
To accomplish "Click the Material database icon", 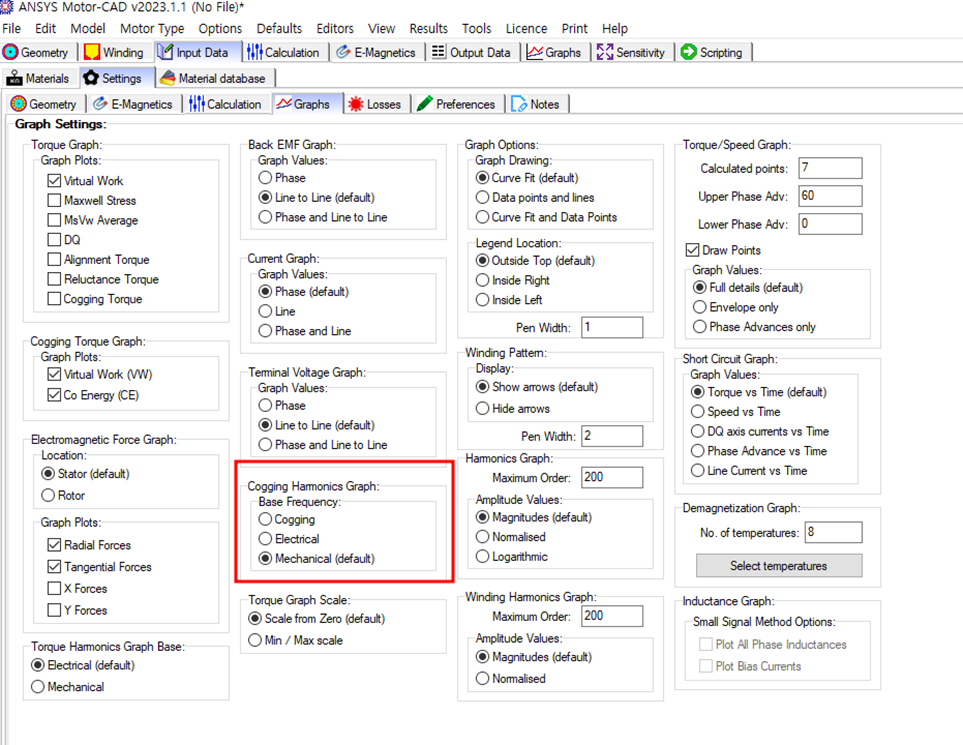I will [x=167, y=78].
